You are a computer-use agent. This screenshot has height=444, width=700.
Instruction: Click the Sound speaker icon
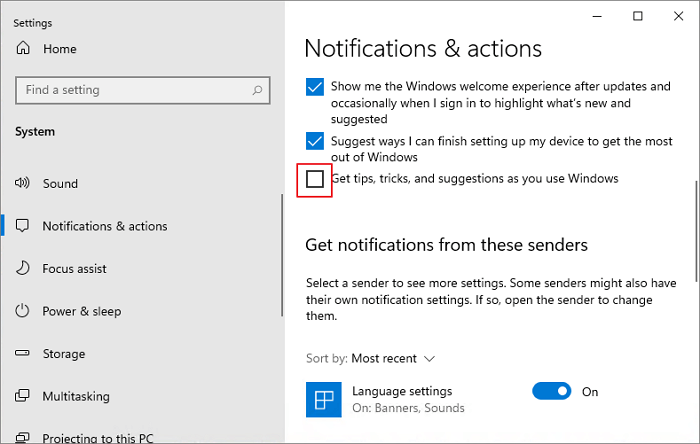pyautogui.click(x=23, y=184)
